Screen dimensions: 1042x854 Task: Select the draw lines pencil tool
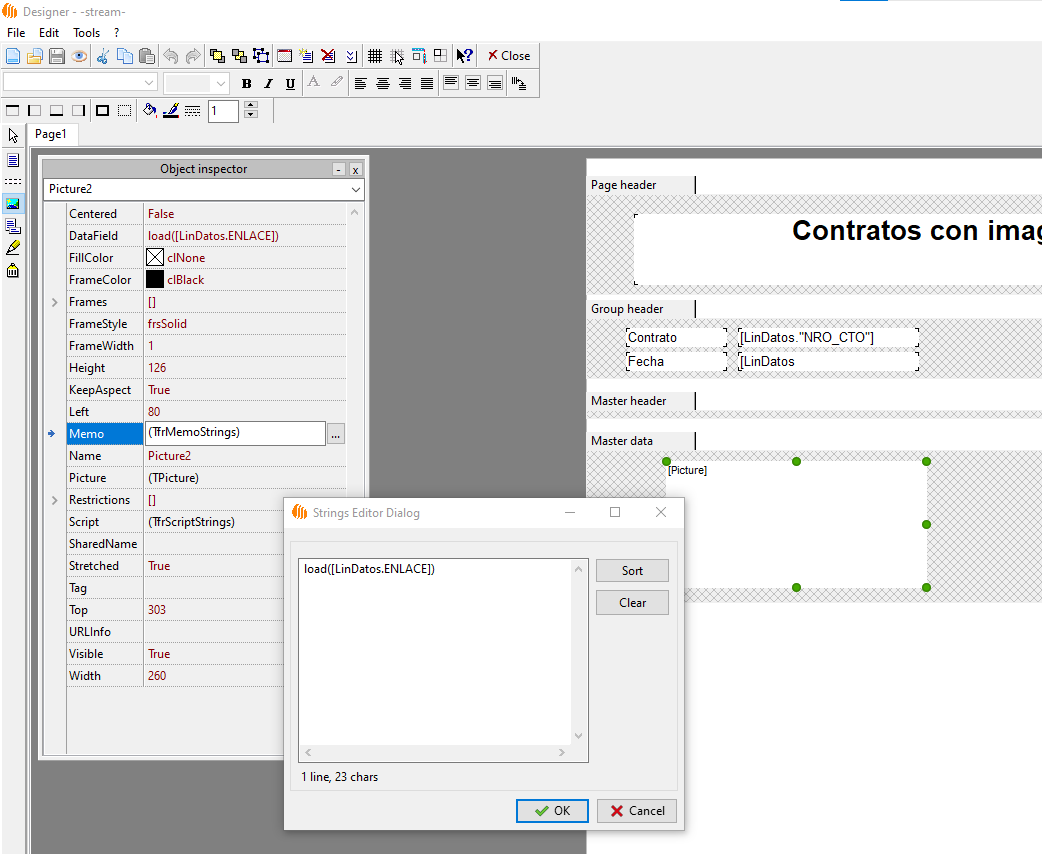tap(13, 247)
